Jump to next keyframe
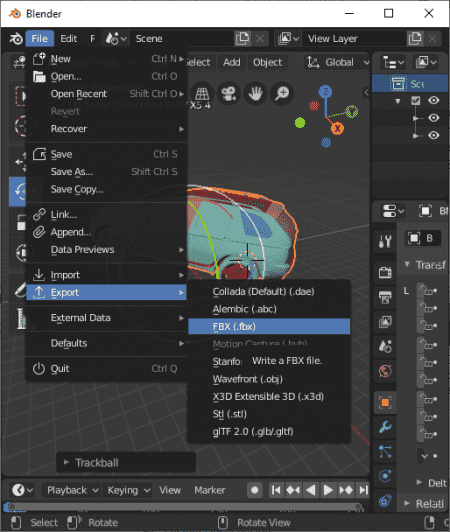 point(346,490)
